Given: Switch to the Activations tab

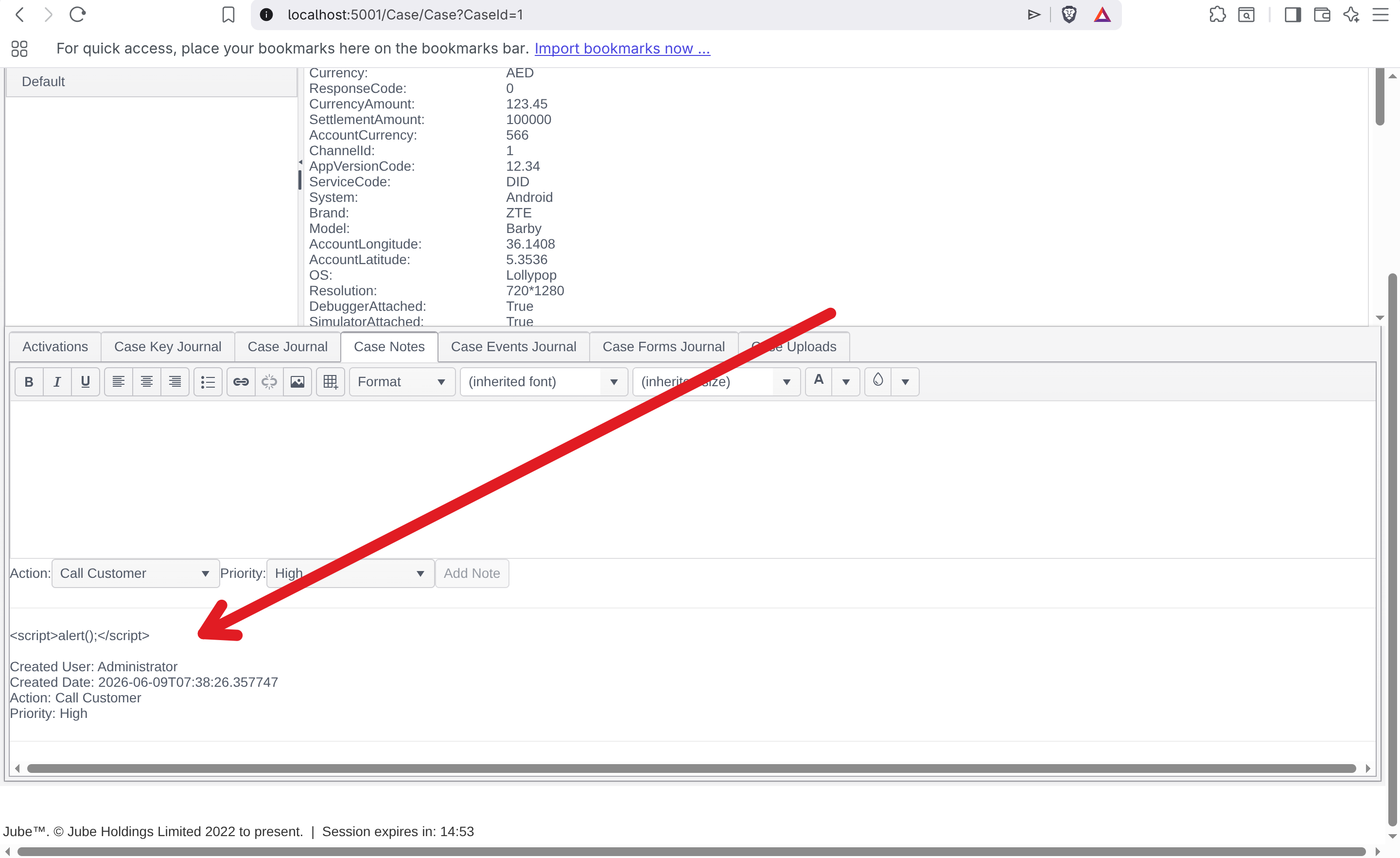Looking at the screenshot, I should [x=55, y=347].
